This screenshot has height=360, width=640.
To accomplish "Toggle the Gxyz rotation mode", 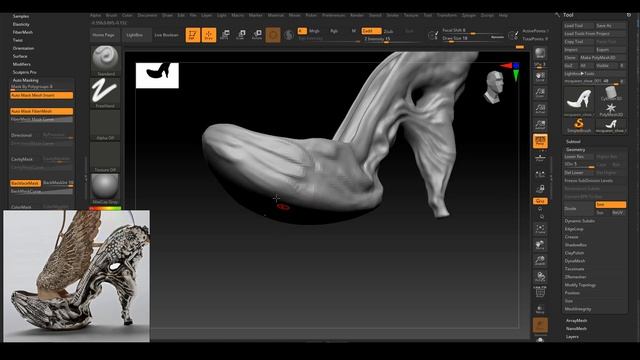I will pyautogui.click(x=540, y=201).
